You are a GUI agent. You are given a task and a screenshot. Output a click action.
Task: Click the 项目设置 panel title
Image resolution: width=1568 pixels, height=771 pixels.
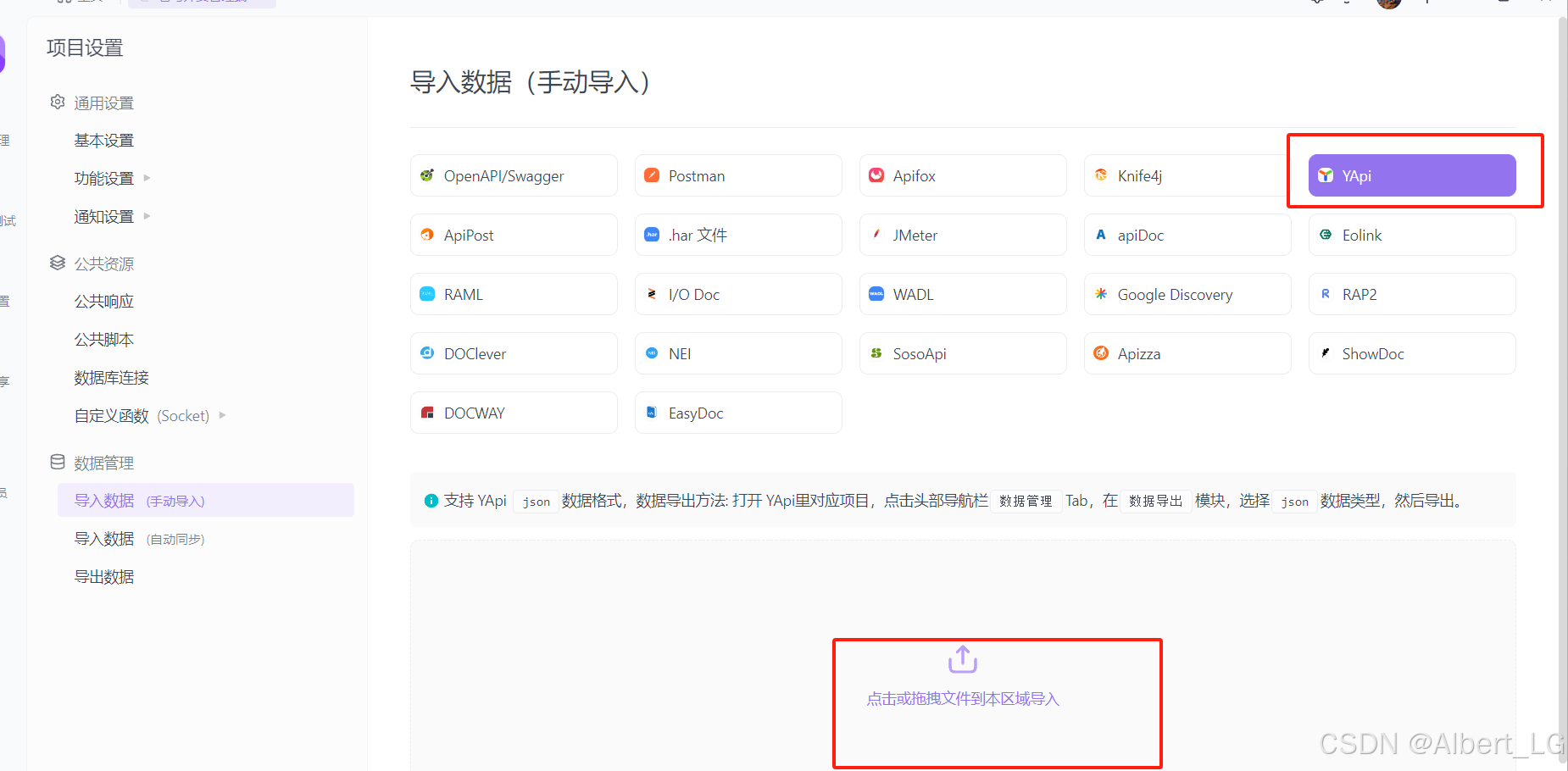[x=85, y=48]
